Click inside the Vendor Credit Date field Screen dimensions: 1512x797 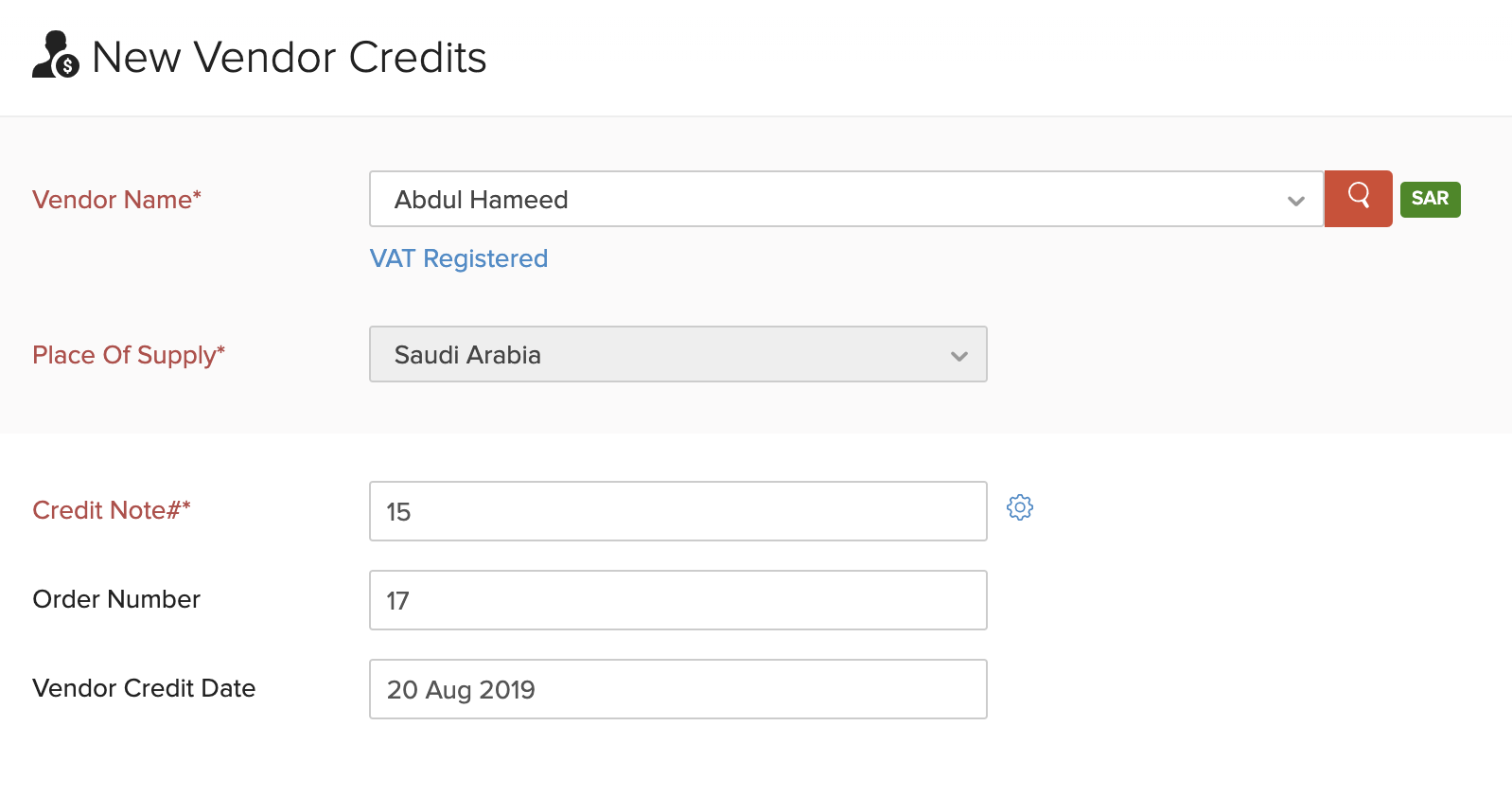coord(677,689)
